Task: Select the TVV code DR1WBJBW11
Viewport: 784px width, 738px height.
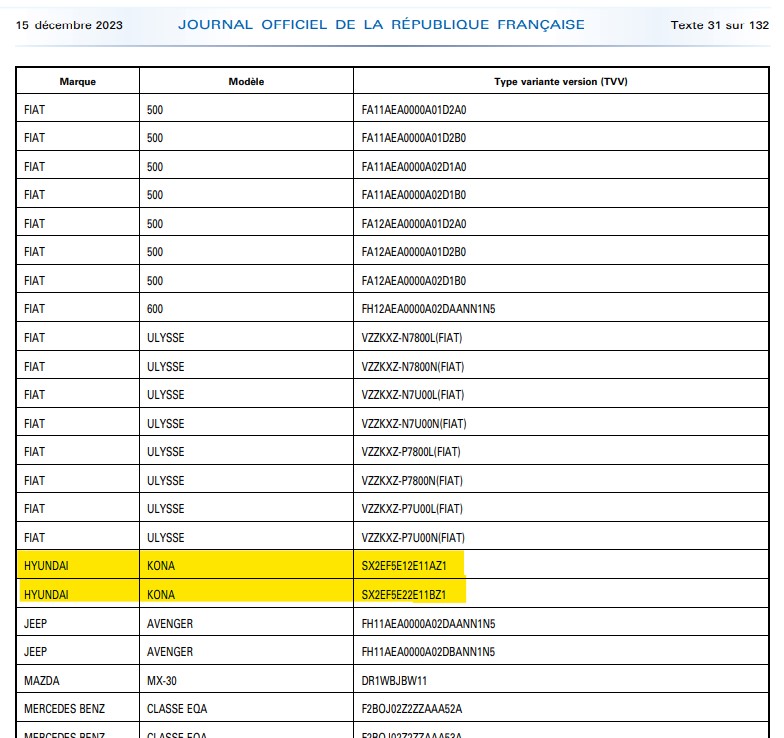Action: point(394,681)
